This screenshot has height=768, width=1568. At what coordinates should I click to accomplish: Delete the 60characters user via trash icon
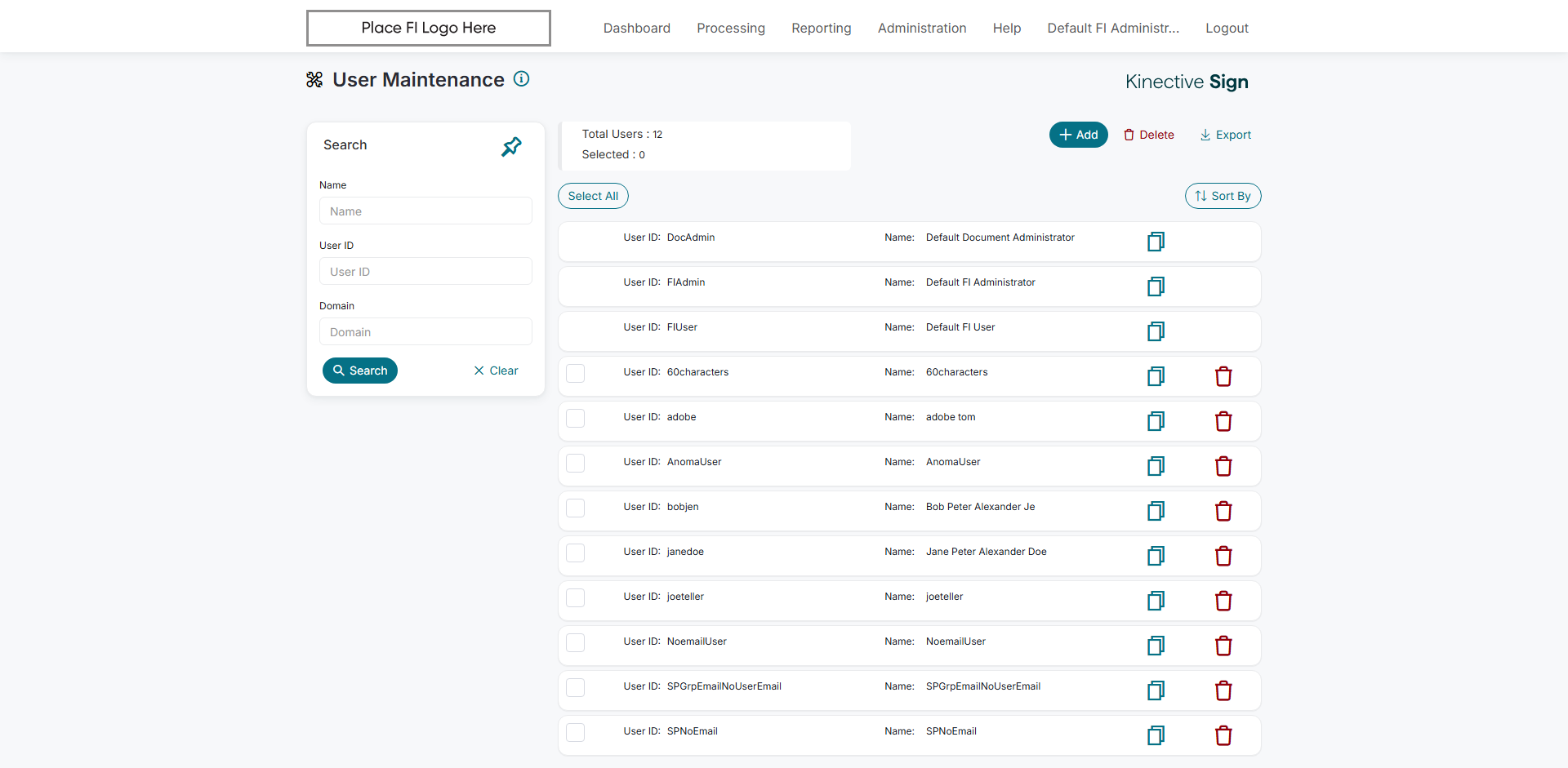click(x=1223, y=376)
